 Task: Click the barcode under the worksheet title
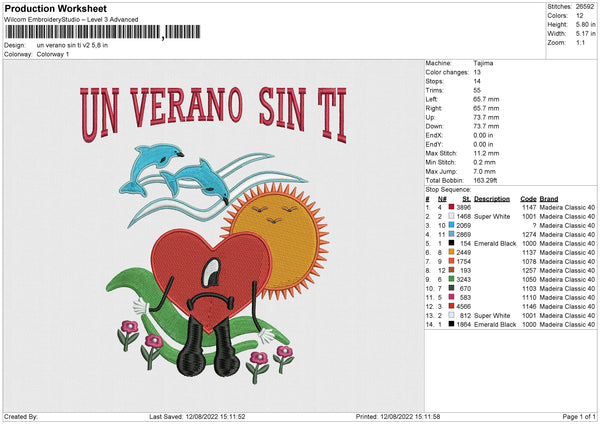pos(103,32)
